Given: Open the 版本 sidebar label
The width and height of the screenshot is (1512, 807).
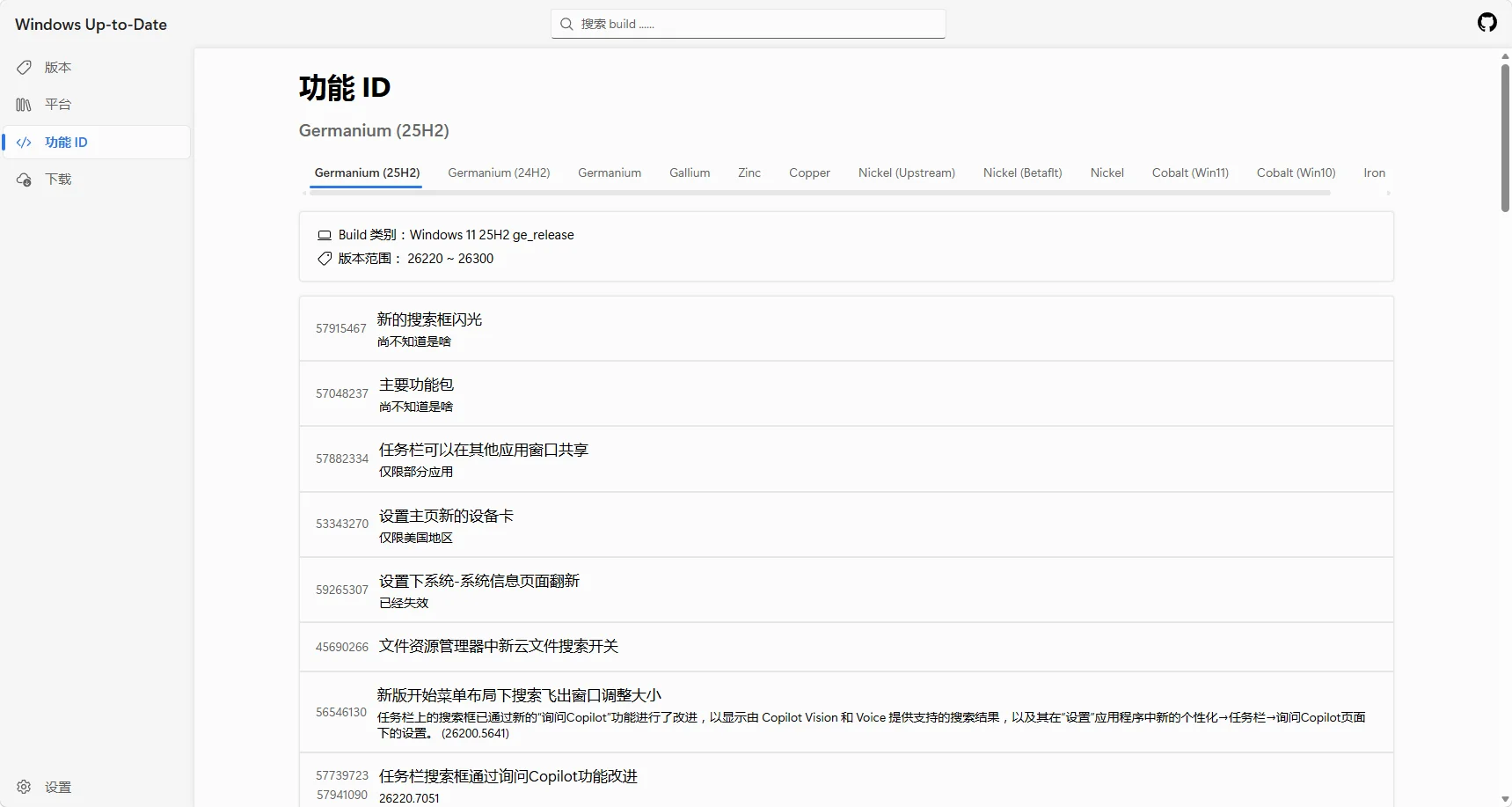Looking at the screenshot, I should coord(58,67).
